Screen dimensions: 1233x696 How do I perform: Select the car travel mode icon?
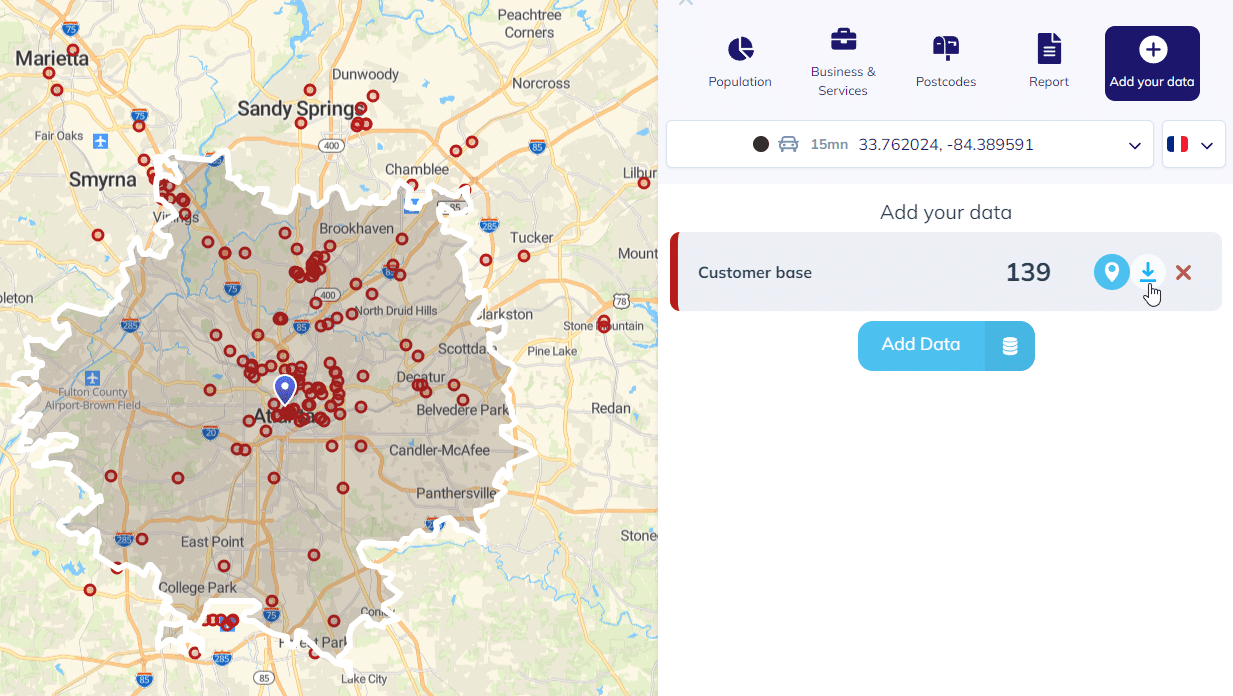789,144
